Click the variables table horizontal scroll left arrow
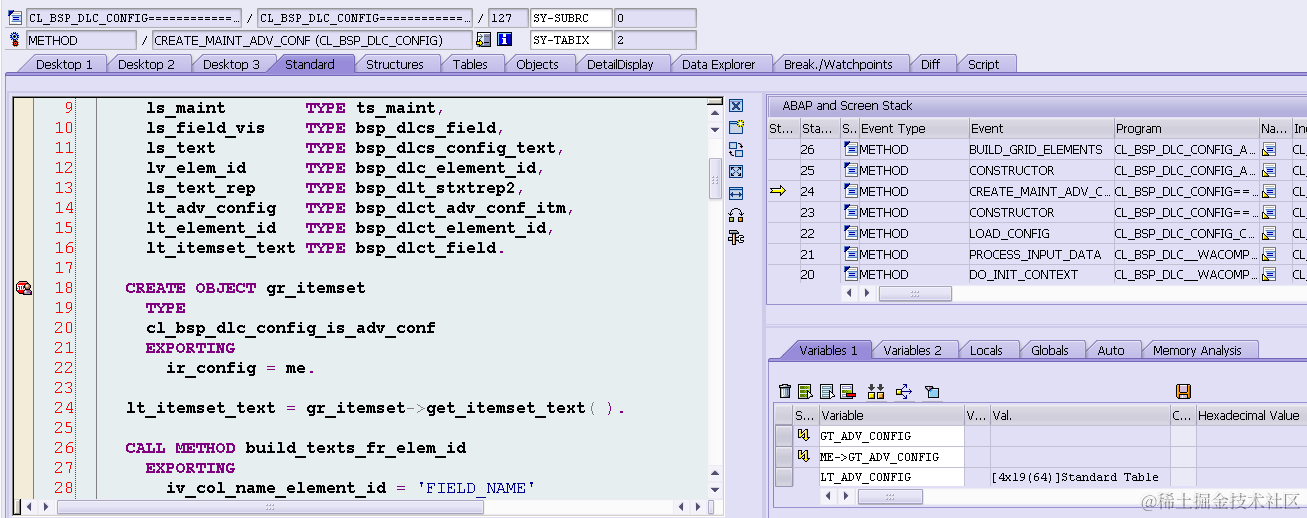The width and height of the screenshot is (1307, 518). pos(828,496)
